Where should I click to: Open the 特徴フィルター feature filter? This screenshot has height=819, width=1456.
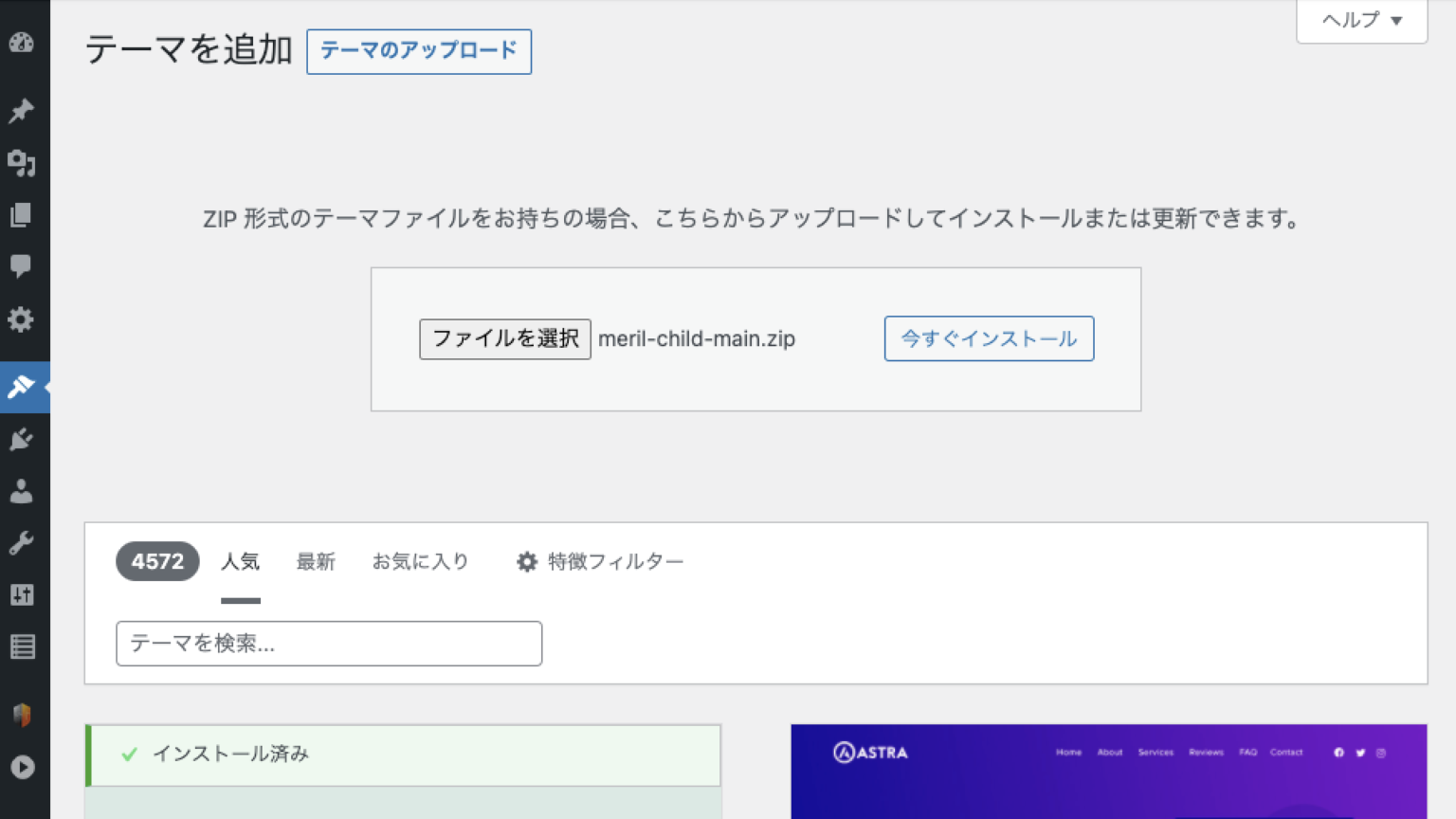pos(601,561)
